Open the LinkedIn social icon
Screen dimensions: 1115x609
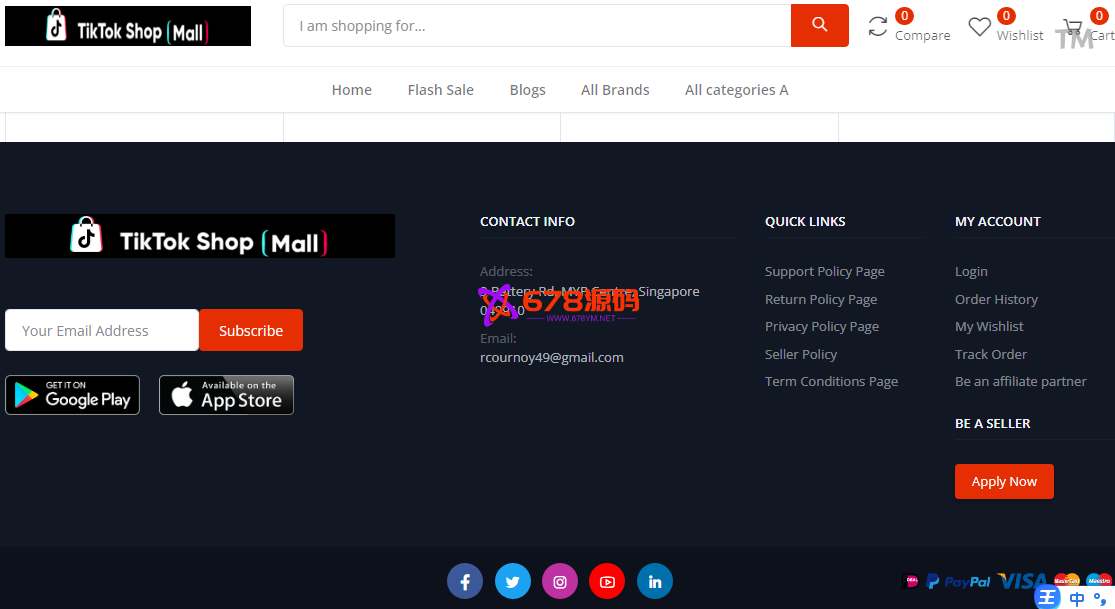[x=655, y=581]
